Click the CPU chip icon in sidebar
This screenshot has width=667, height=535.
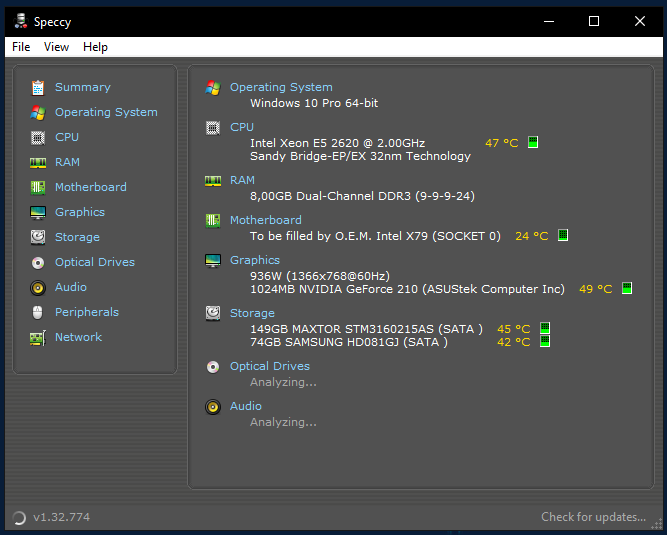(38, 138)
